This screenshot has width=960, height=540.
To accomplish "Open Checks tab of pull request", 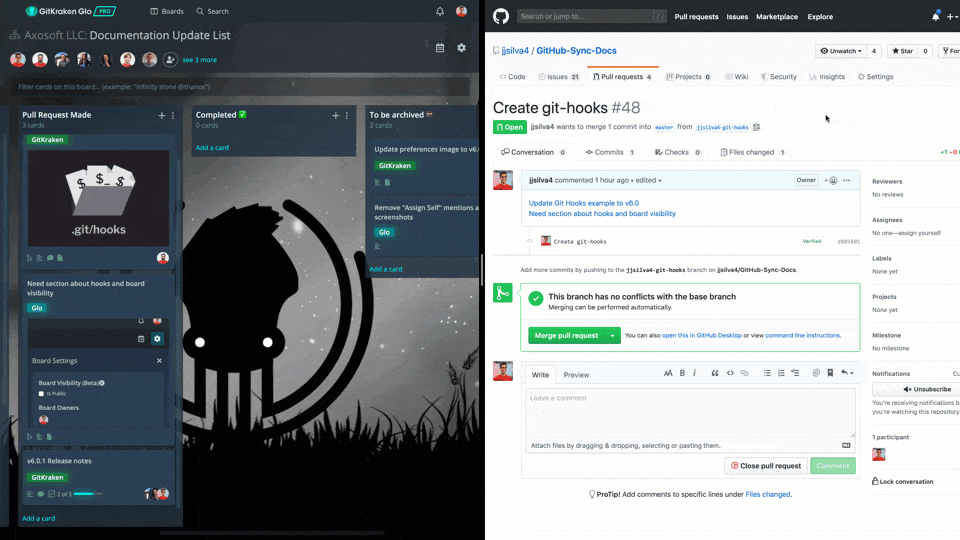I will pyautogui.click(x=677, y=152).
